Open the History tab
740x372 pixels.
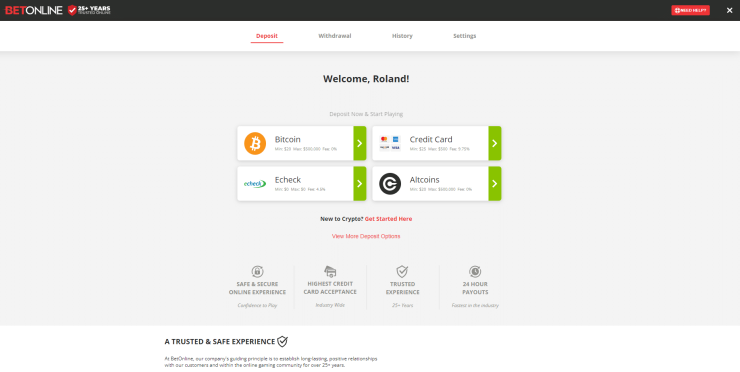coord(402,36)
